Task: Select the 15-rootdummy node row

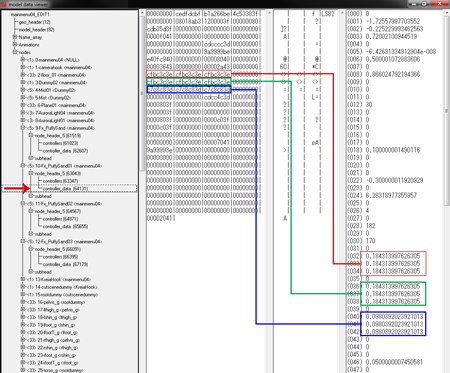Action: [62, 295]
